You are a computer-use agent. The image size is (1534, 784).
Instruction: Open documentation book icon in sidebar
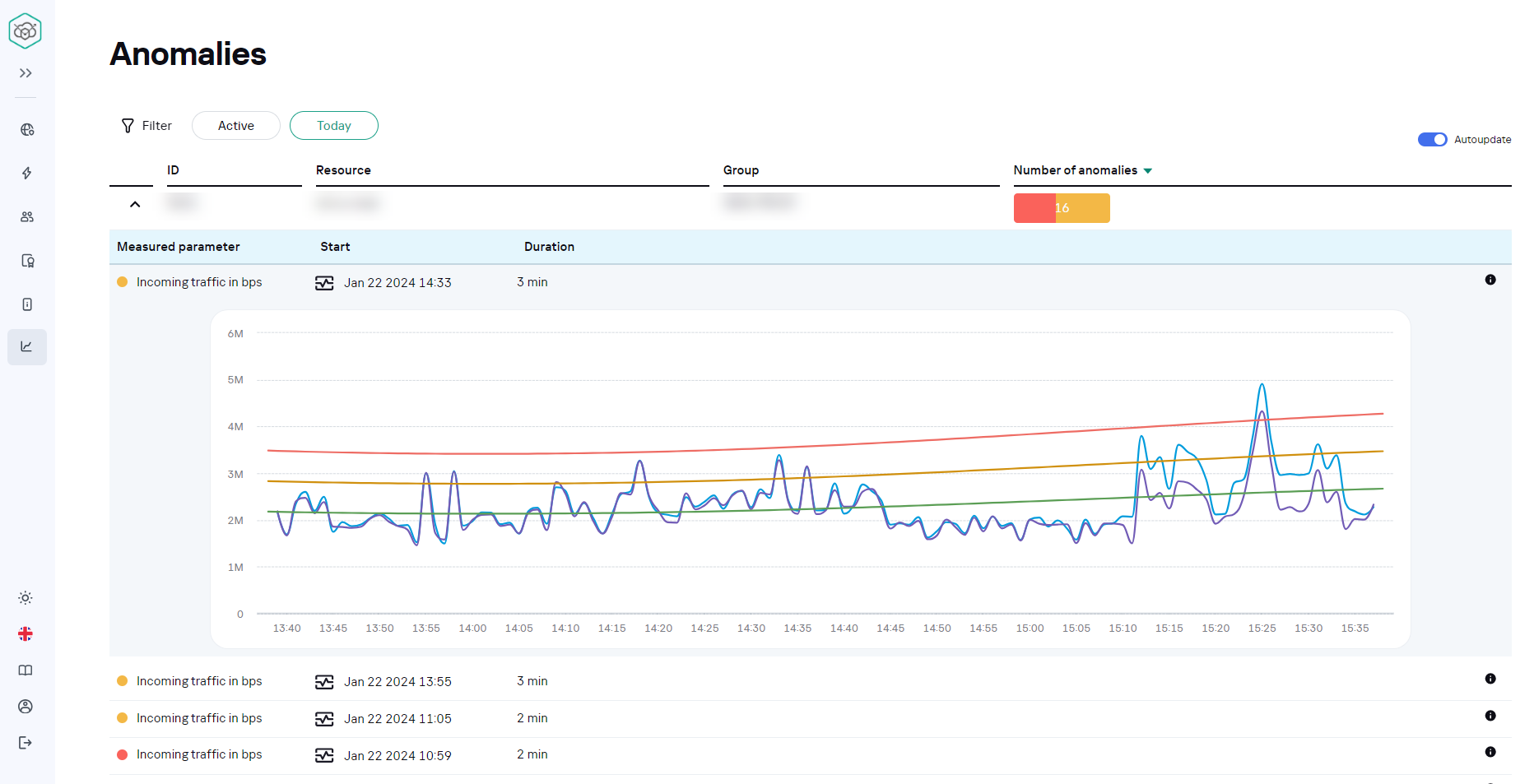26,670
